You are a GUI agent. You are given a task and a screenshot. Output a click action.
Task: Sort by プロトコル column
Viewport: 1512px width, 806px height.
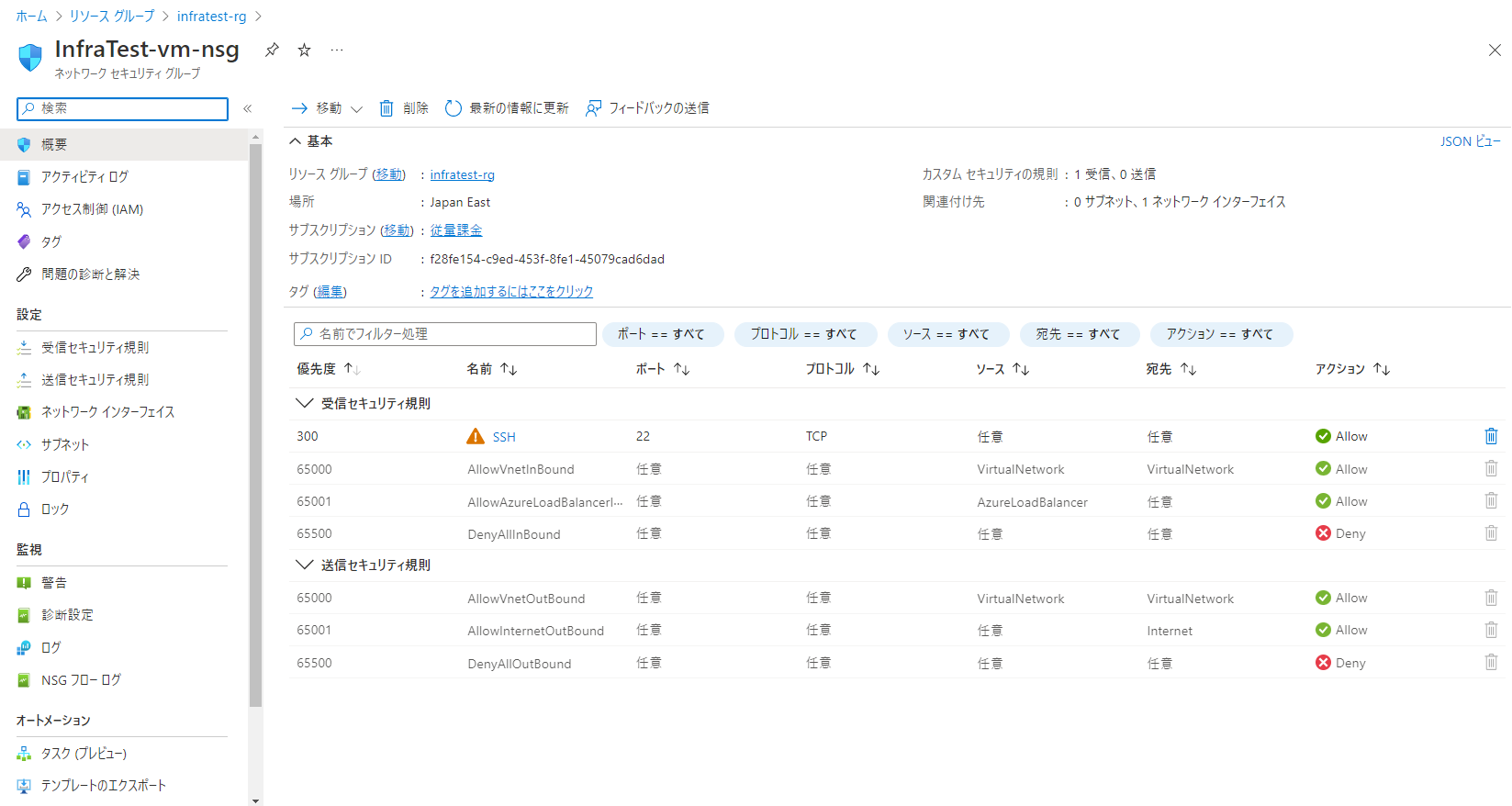click(x=843, y=369)
